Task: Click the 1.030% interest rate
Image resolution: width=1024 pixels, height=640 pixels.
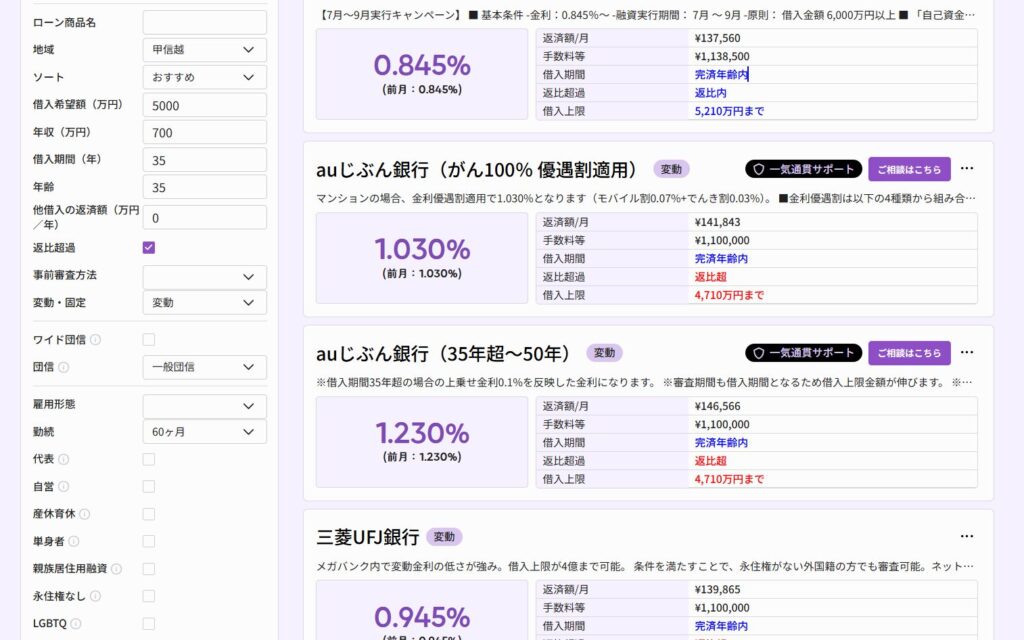Action: [x=422, y=249]
